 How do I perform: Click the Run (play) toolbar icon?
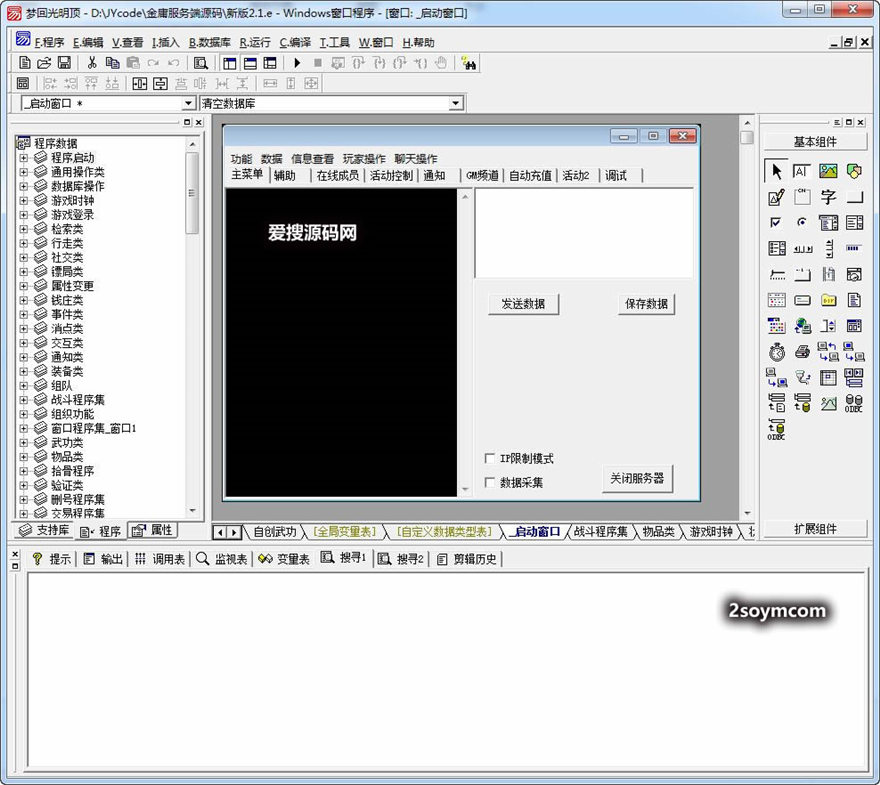click(x=297, y=62)
